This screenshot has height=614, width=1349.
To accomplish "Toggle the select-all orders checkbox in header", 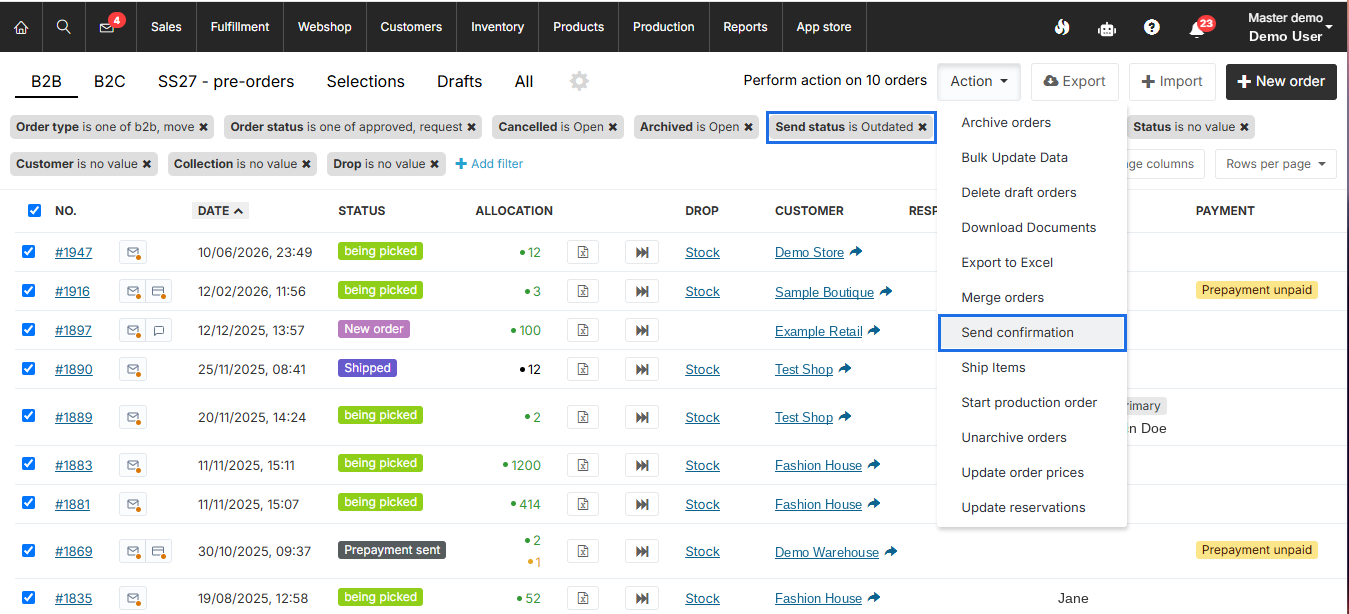I will pos(35,211).
